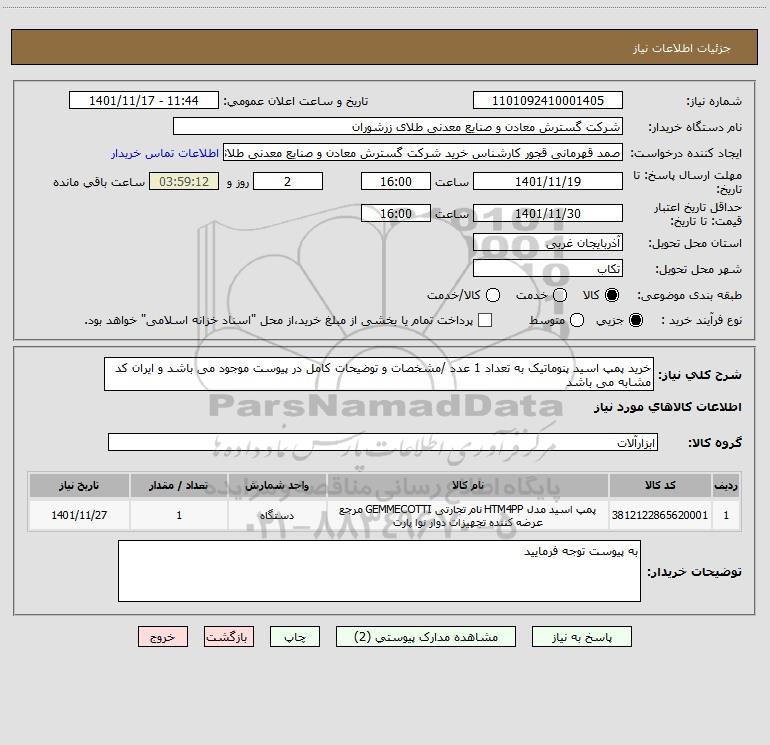
Task: Click the delivery province field آذربایجان غربی
Action: [x=548, y=243]
